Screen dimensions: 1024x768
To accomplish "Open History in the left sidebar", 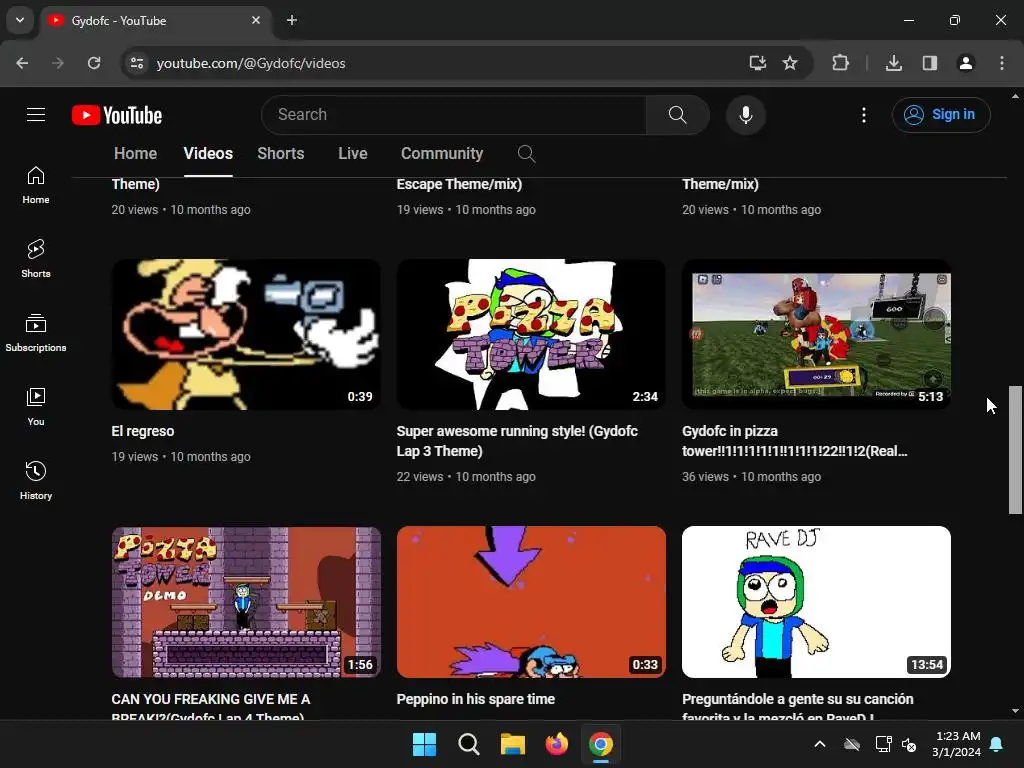I will [x=36, y=481].
